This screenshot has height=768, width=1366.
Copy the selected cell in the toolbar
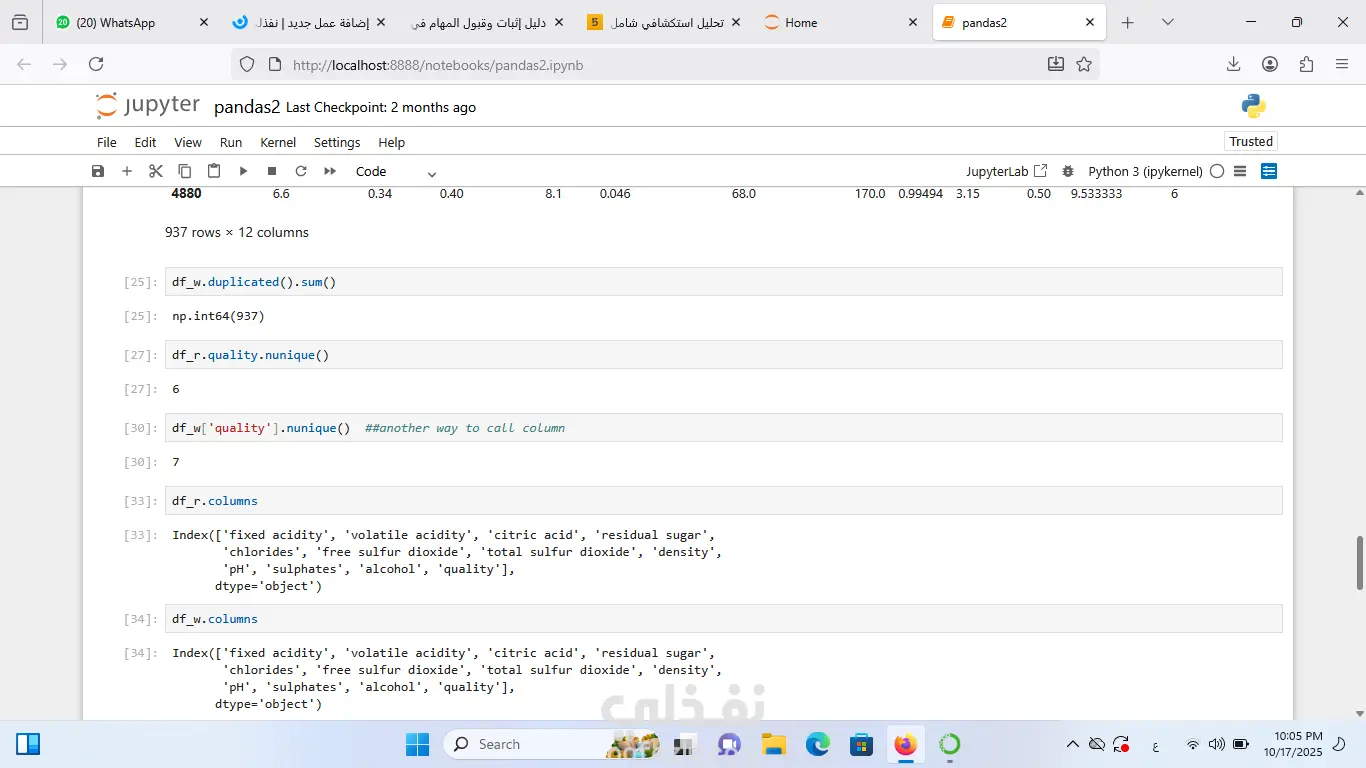(184, 171)
